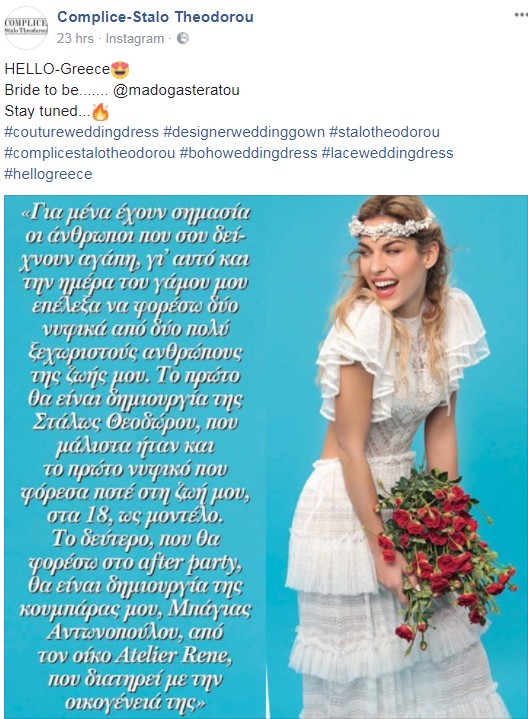Click the 23 hrs timestamp
528x719 pixels.
(75, 39)
